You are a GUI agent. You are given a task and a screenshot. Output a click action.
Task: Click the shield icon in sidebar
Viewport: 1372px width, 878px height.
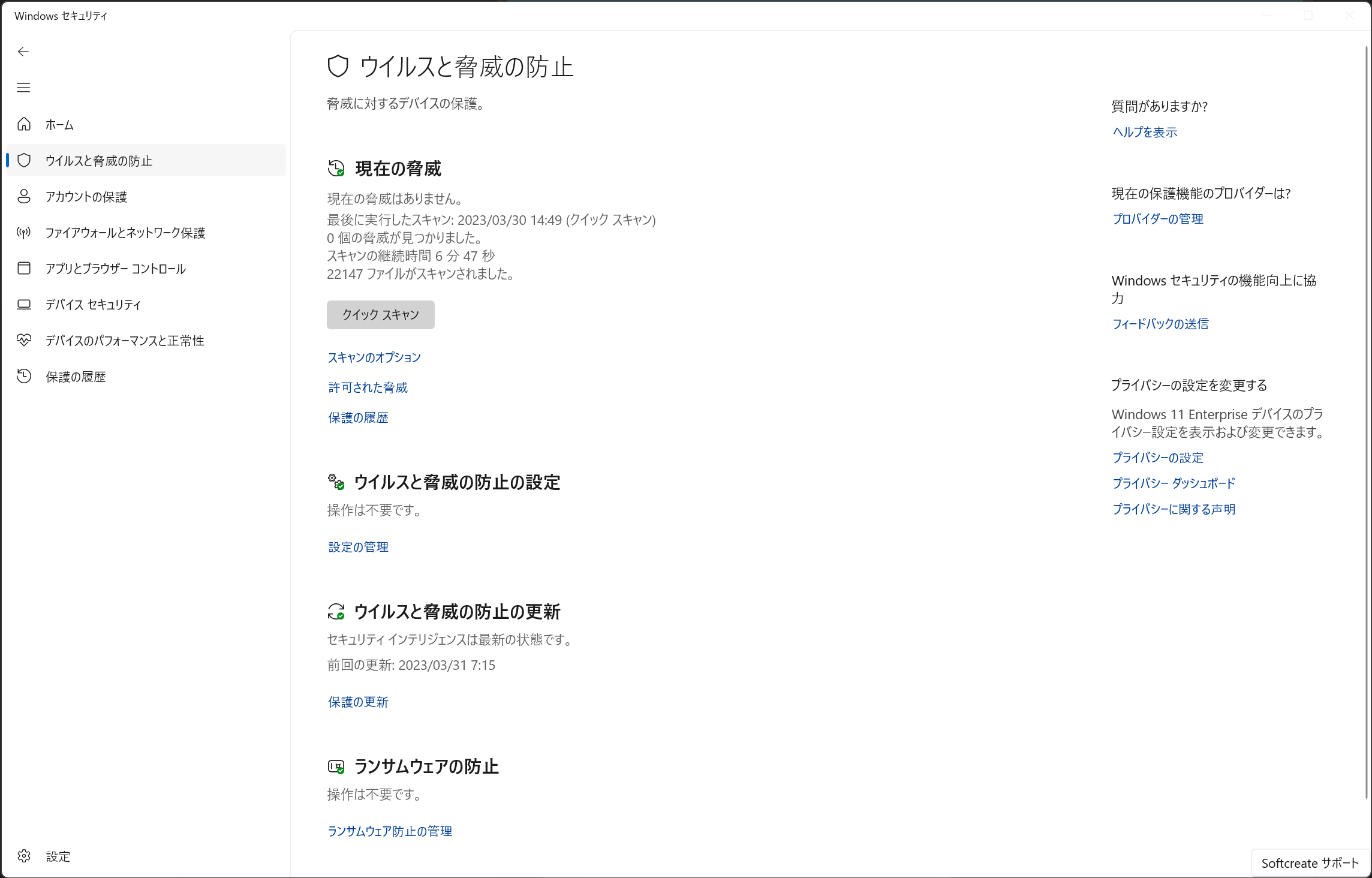pos(24,160)
